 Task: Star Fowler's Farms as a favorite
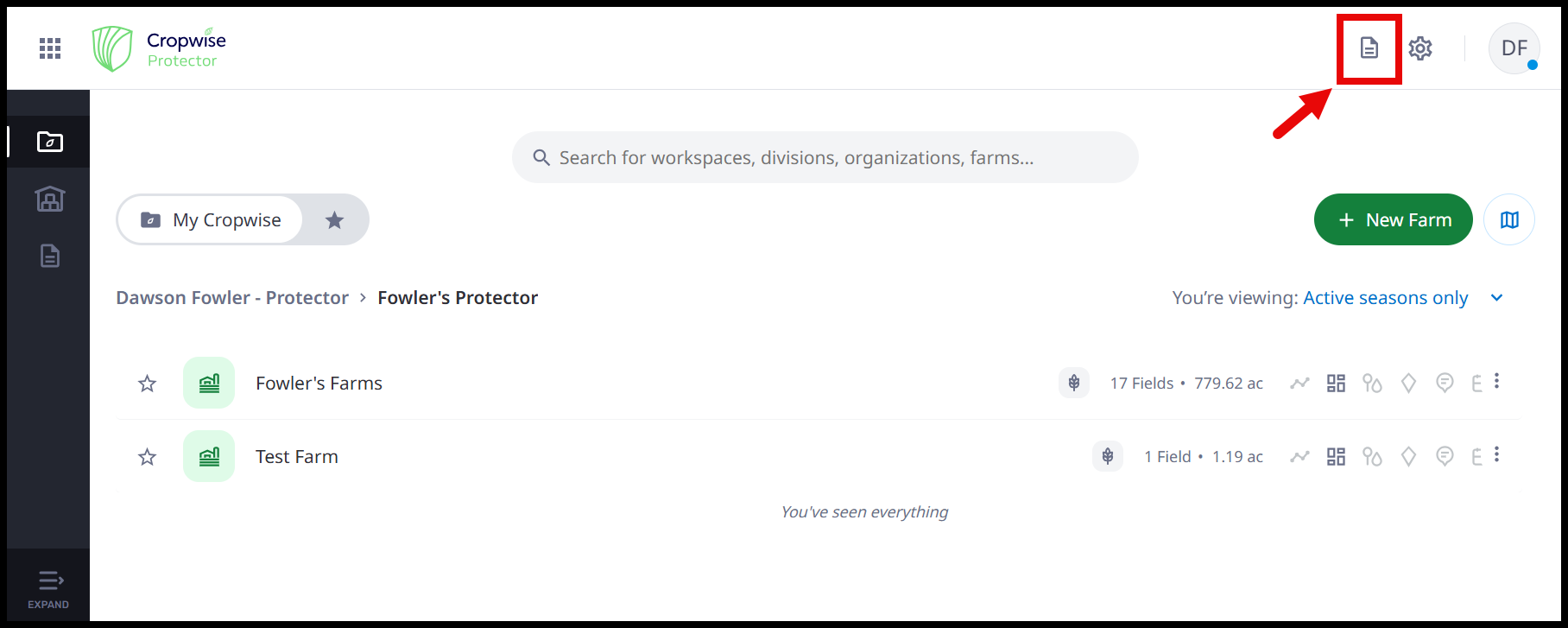148,384
